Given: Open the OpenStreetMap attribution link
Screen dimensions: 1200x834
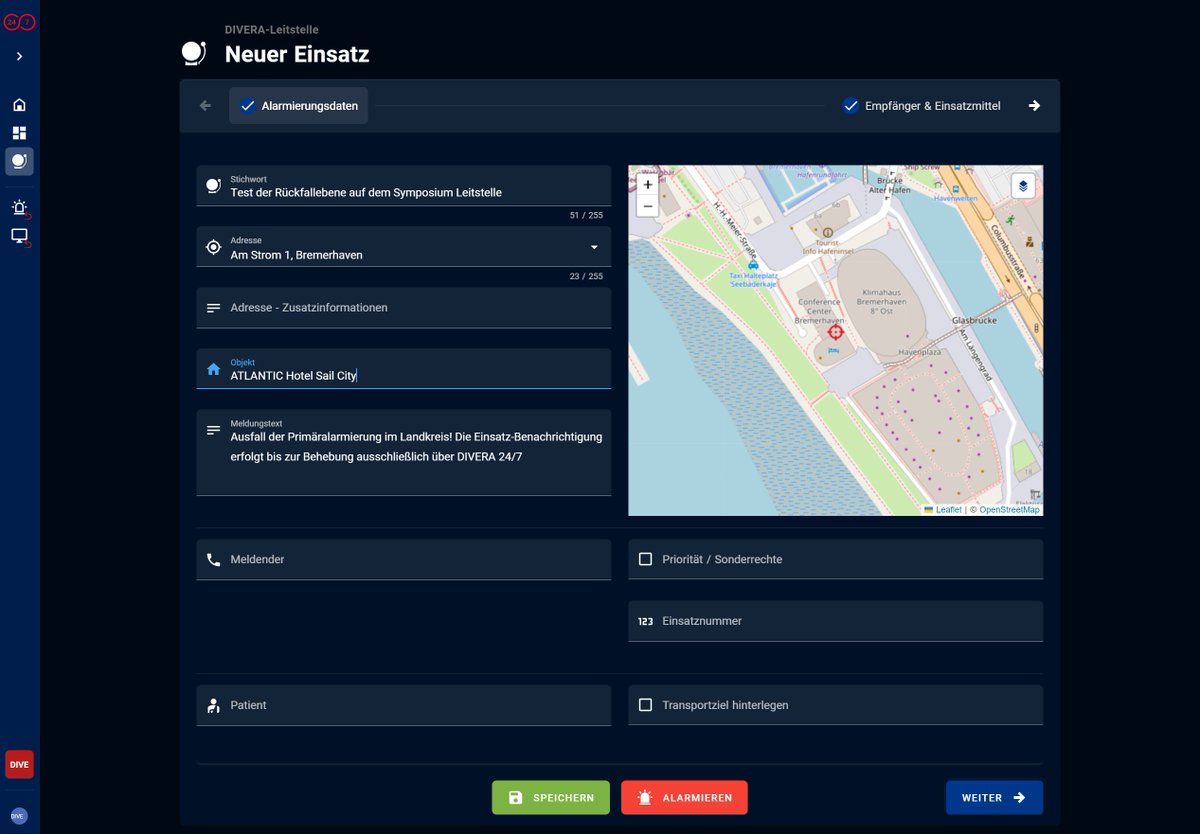Looking at the screenshot, I should pos(1009,510).
